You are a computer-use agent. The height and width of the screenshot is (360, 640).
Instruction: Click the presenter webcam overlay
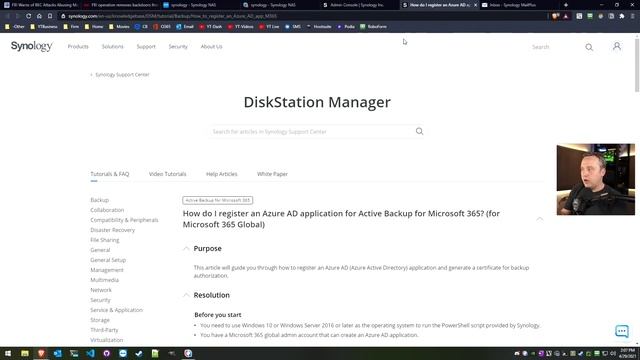[596, 179]
